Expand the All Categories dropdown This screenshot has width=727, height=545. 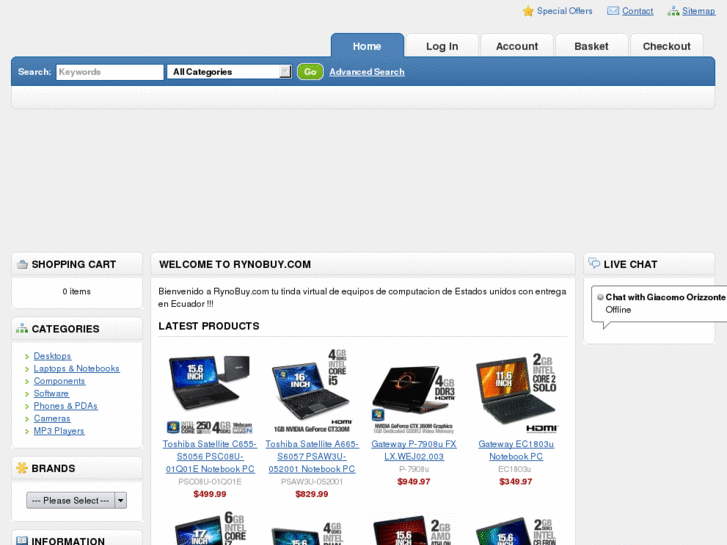click(230, 72)
